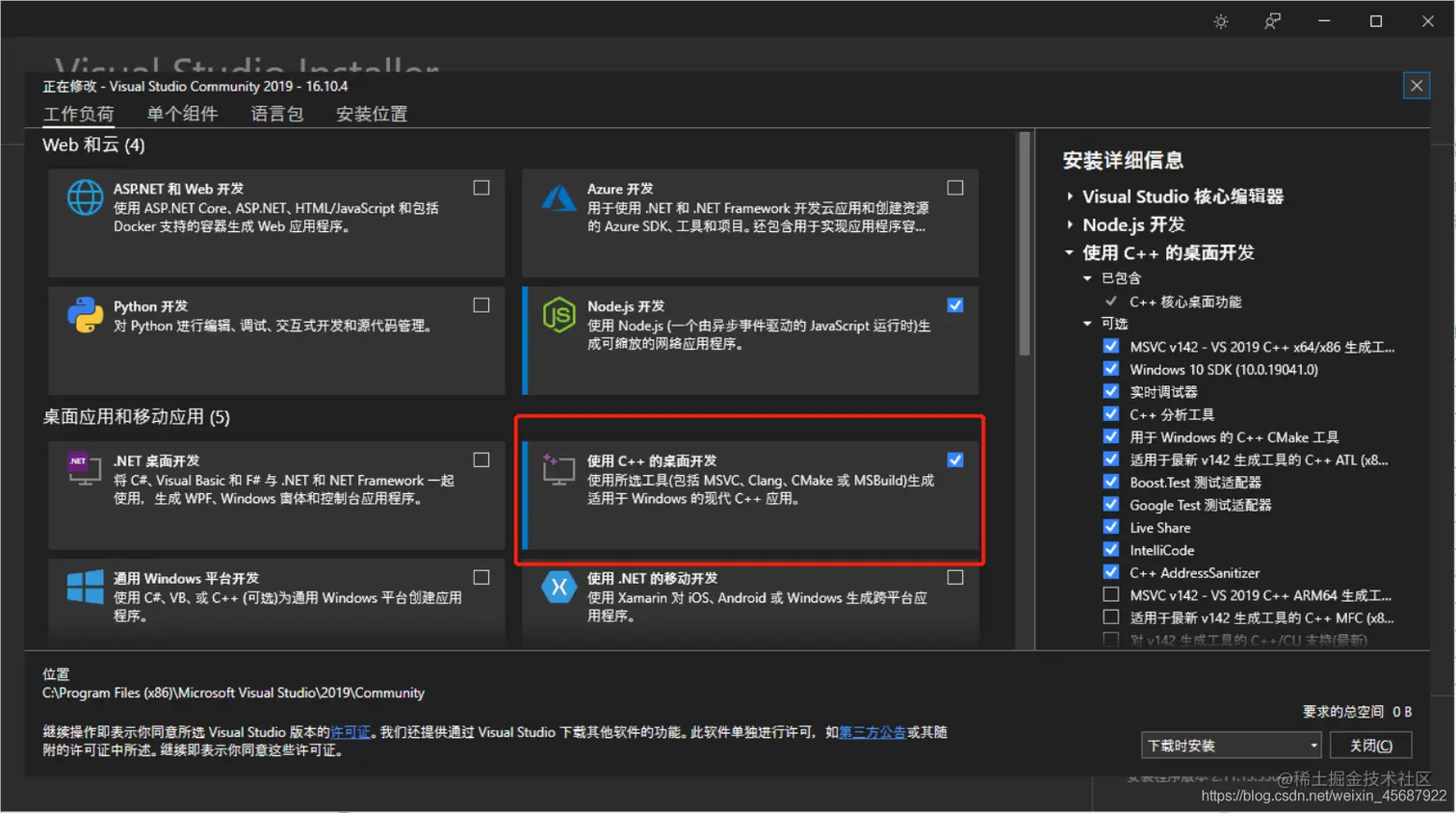Click the workloads list vertical scrollbar
The width and height of the screenshot is (1456, 813).
[x=1025, y=245]
